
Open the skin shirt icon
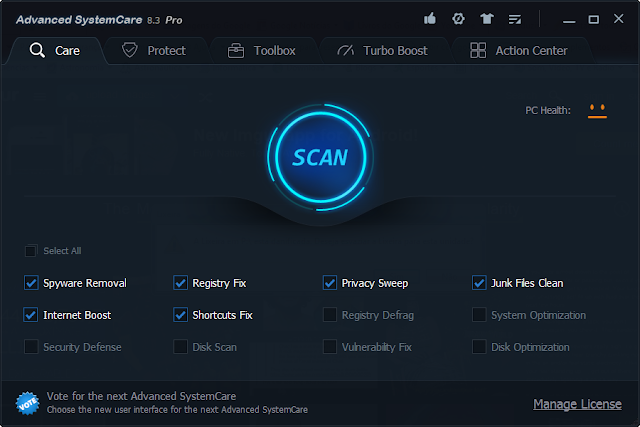(487, 19)
